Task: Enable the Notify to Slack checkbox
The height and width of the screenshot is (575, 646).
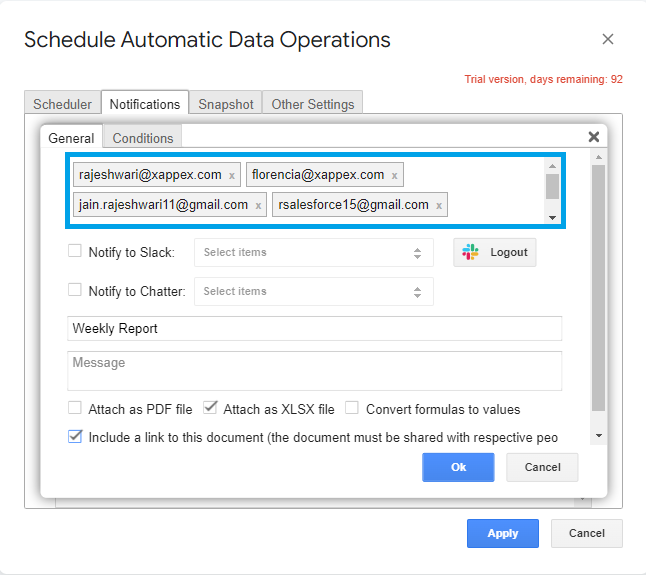Action: 75,252
